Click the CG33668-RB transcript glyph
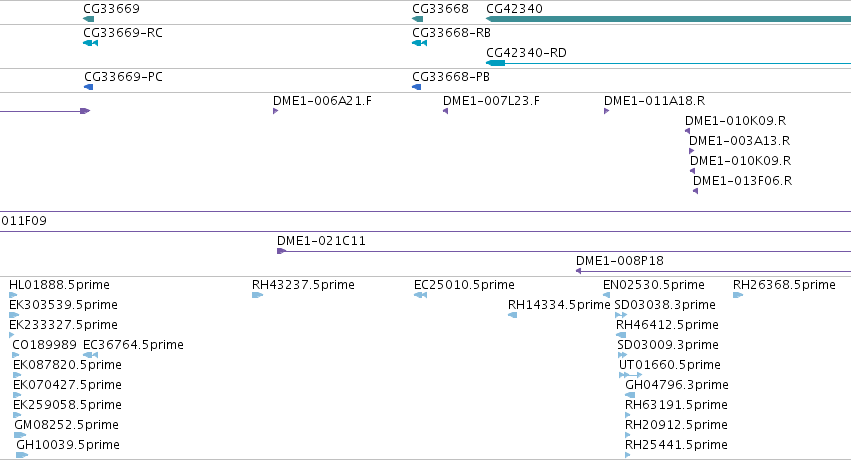The height and width of the screenshot is (460, 851). [x=420, y=43]
